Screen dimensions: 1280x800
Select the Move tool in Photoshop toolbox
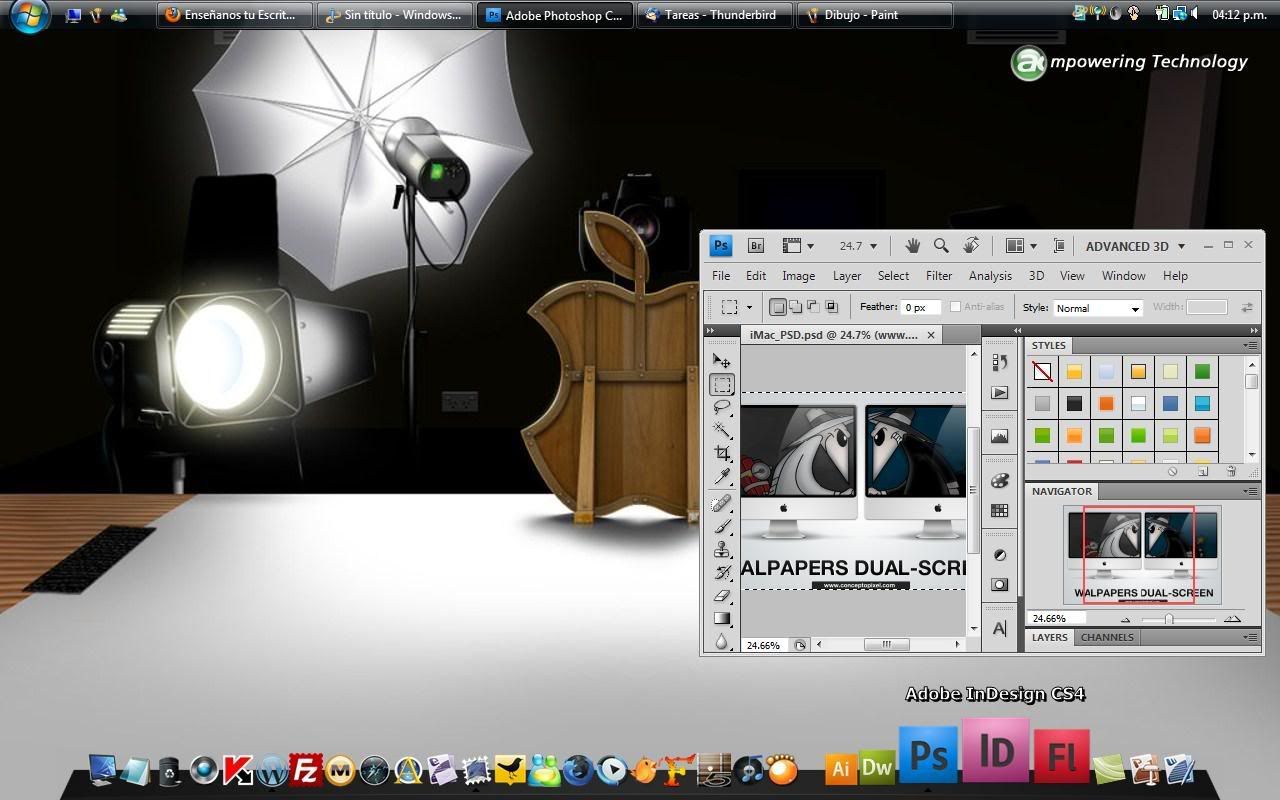coord(722,361)
